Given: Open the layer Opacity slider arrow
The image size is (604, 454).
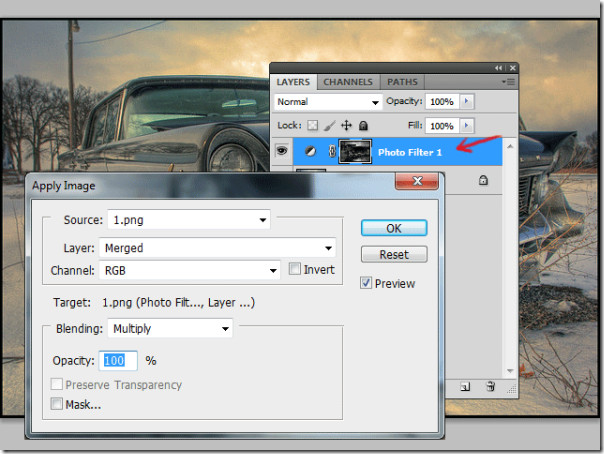Looking at the screenshot, I should pos(466,101).
